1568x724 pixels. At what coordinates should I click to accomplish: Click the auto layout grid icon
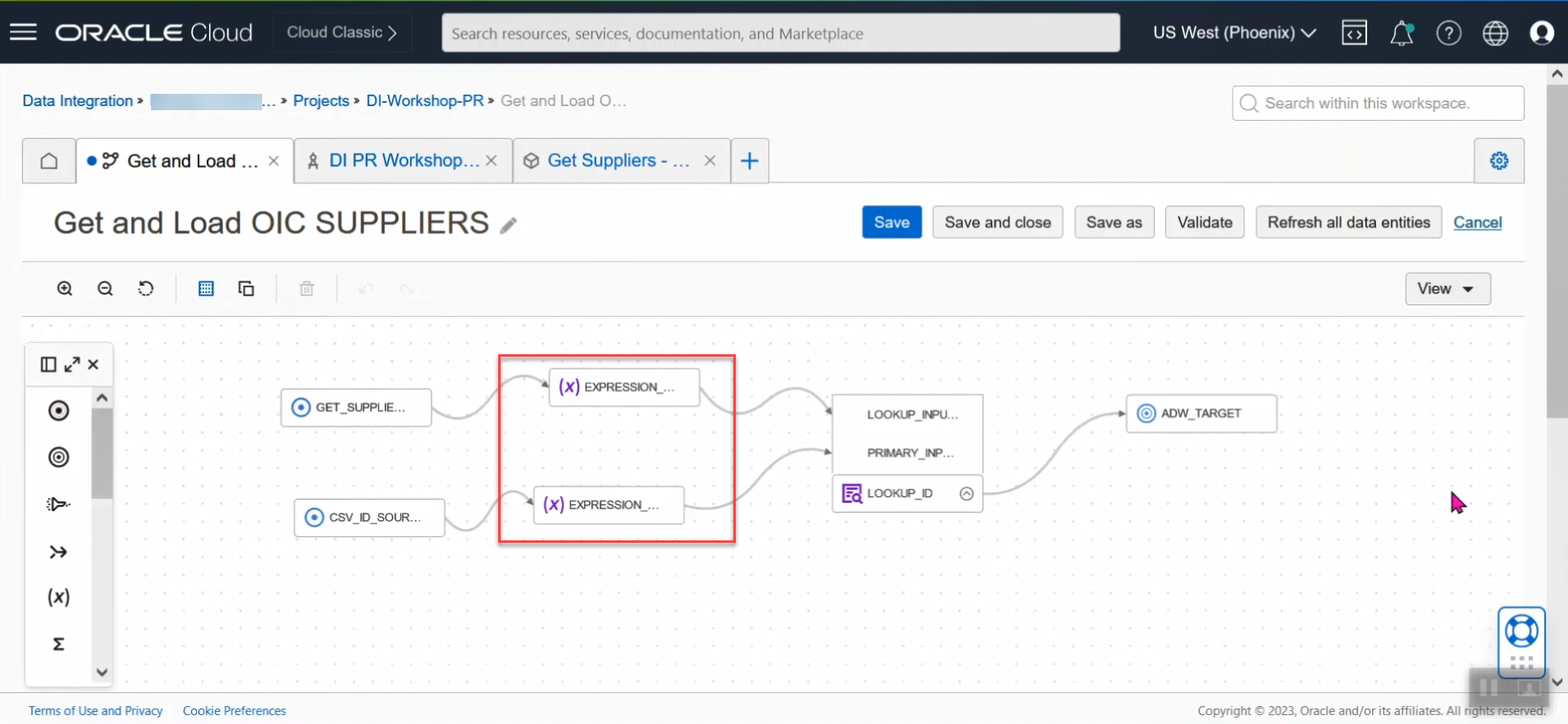coord(206,288)
